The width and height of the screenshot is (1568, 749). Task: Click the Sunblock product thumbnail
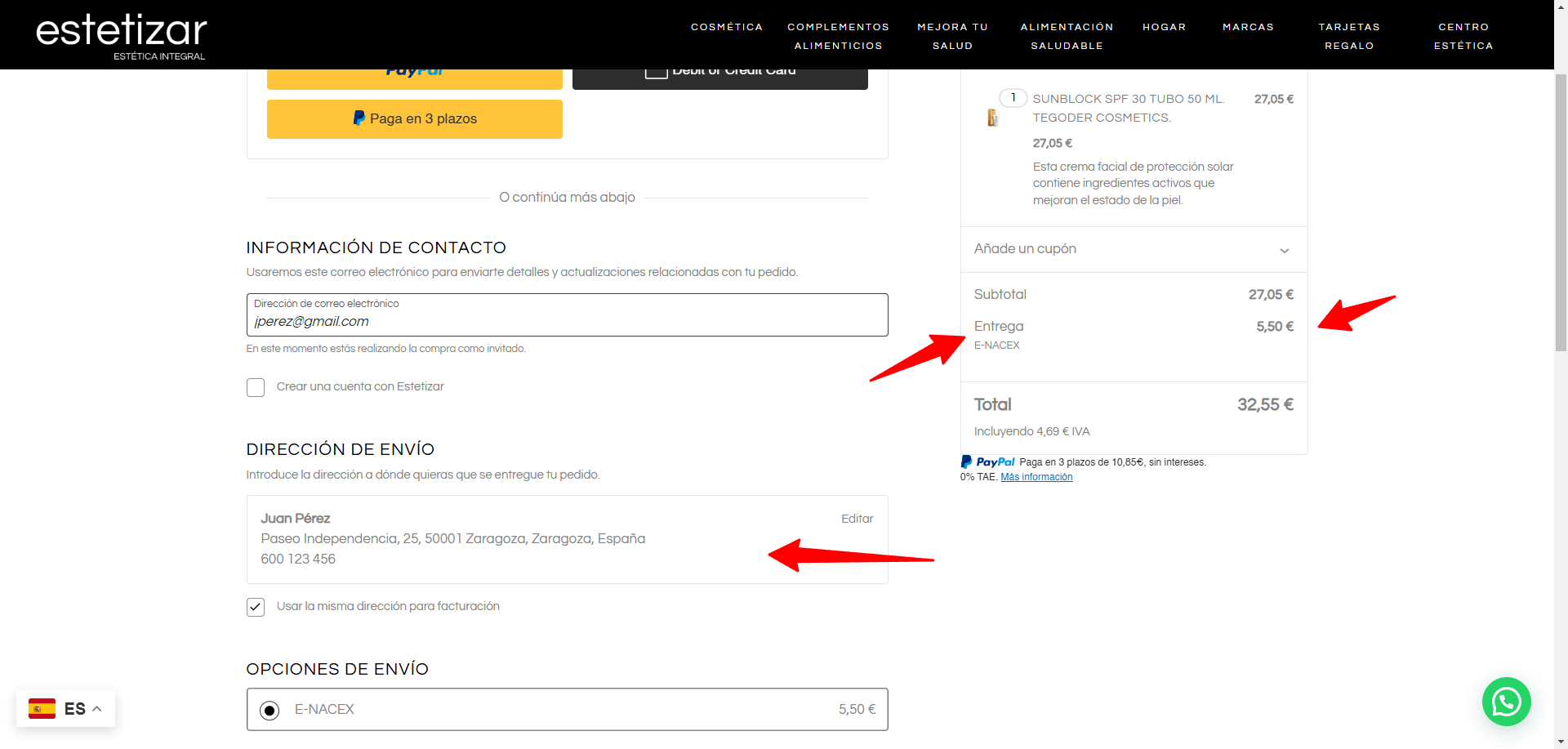click(992, 118)
